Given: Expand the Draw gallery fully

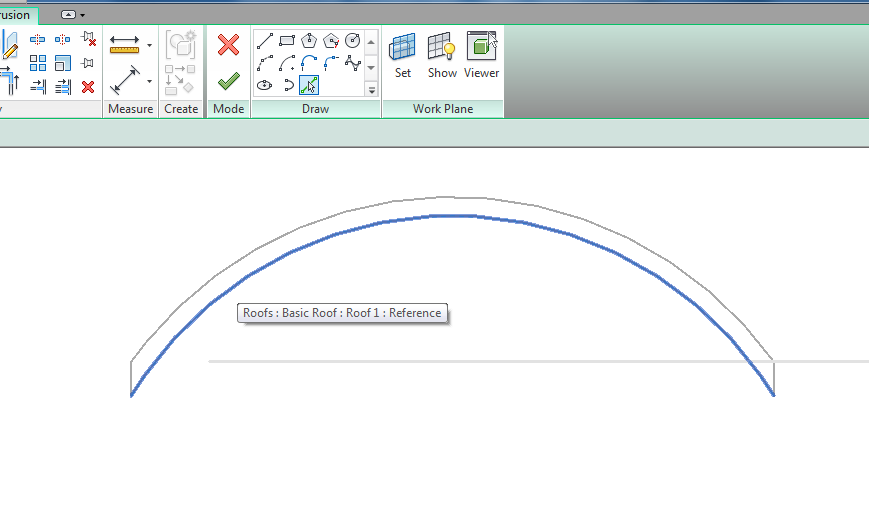Looking at the screenshot, I should point(372,90).
